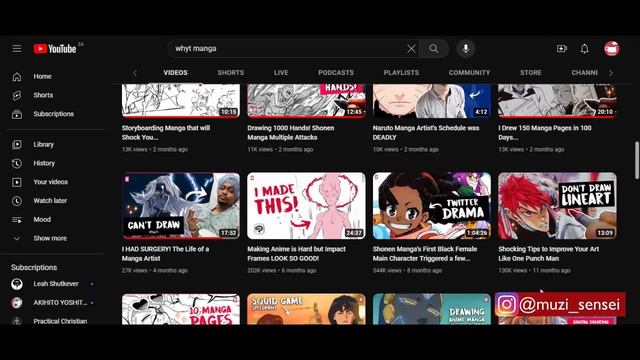Open Shonen Manga's First Black Female title

point(425,253)
